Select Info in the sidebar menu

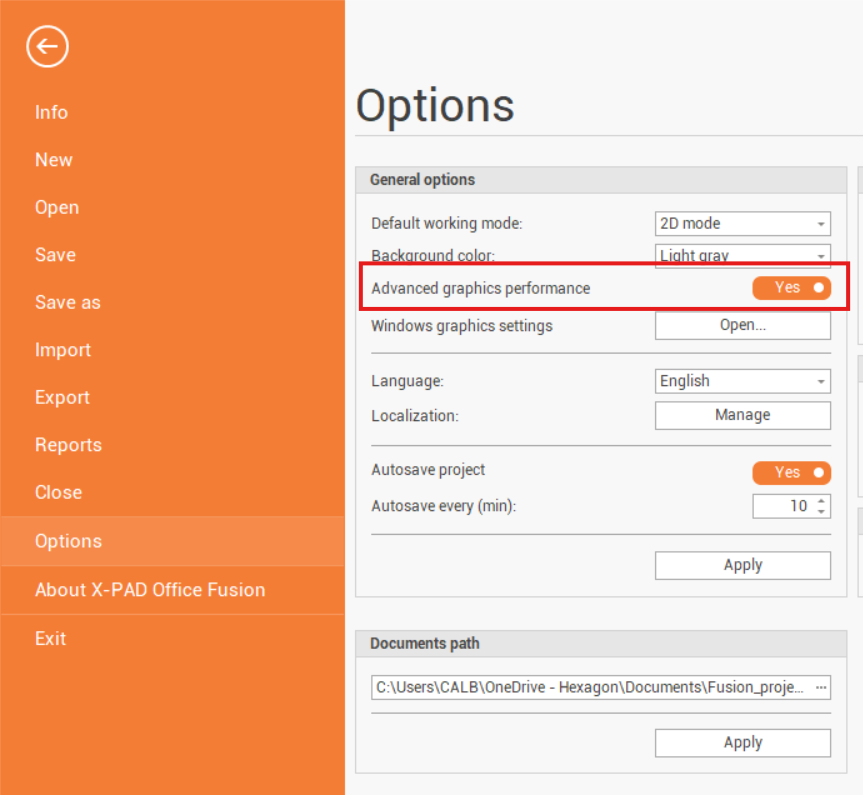pyautogui.click(x=51, y=112)
